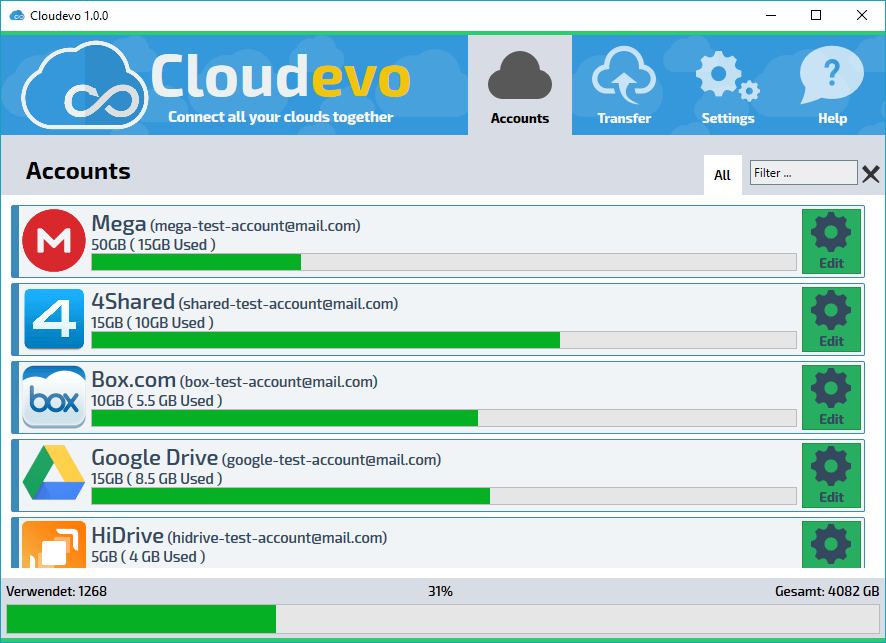Click the red Mega logo icon

pyautogui.click(x=54, y=241)
